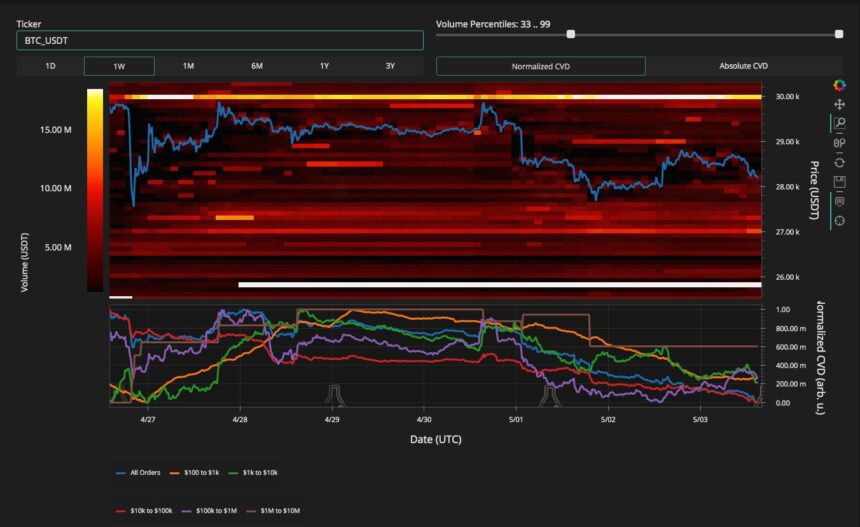Click the left Volume Percentiles slider handle
860x527 pixels.
[571, 34]
